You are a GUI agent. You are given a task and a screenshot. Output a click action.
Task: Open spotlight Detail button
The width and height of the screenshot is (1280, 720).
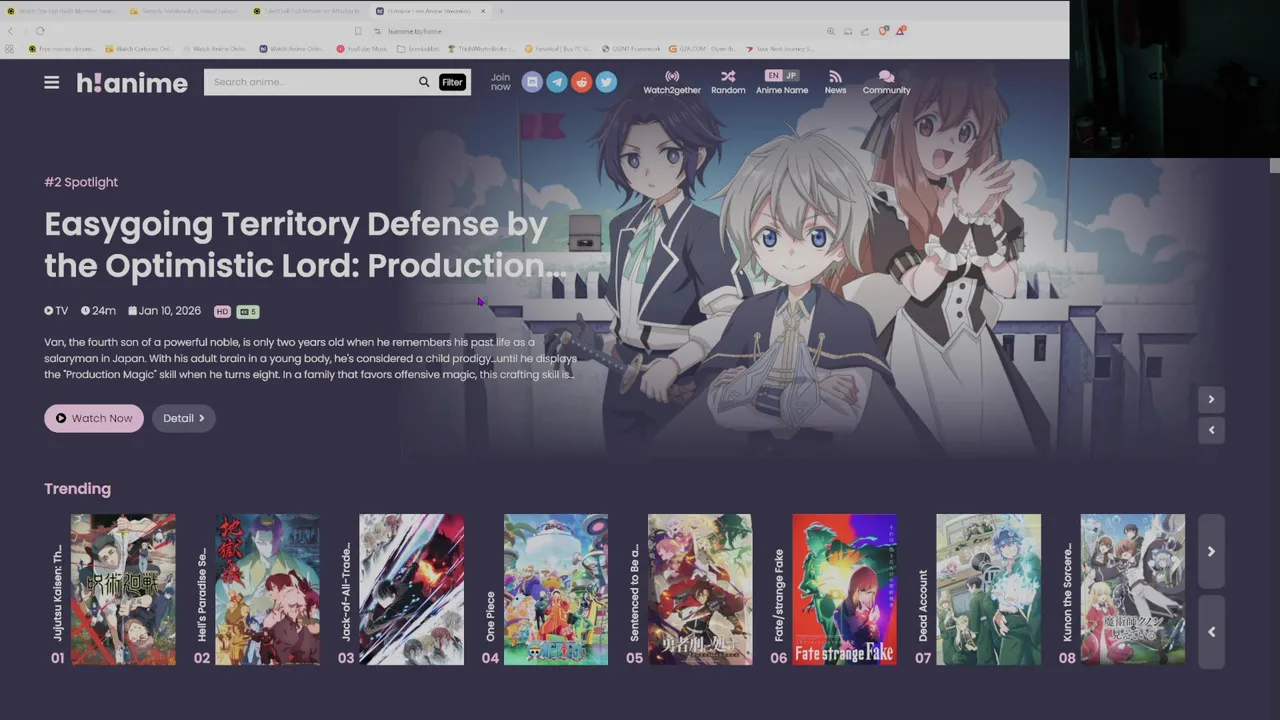pos(184,418)
